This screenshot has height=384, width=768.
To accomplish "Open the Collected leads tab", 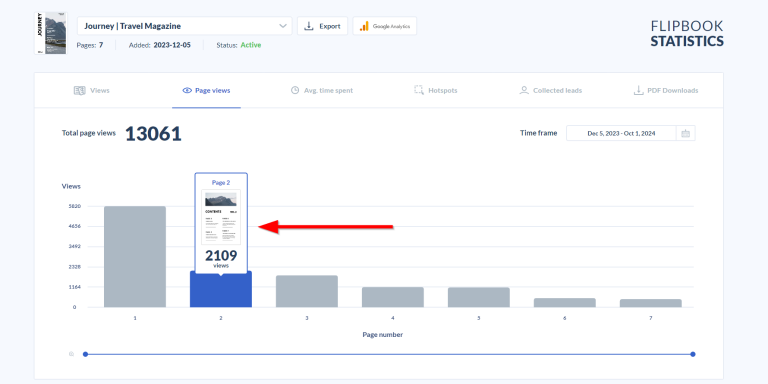I will [551, 91].
